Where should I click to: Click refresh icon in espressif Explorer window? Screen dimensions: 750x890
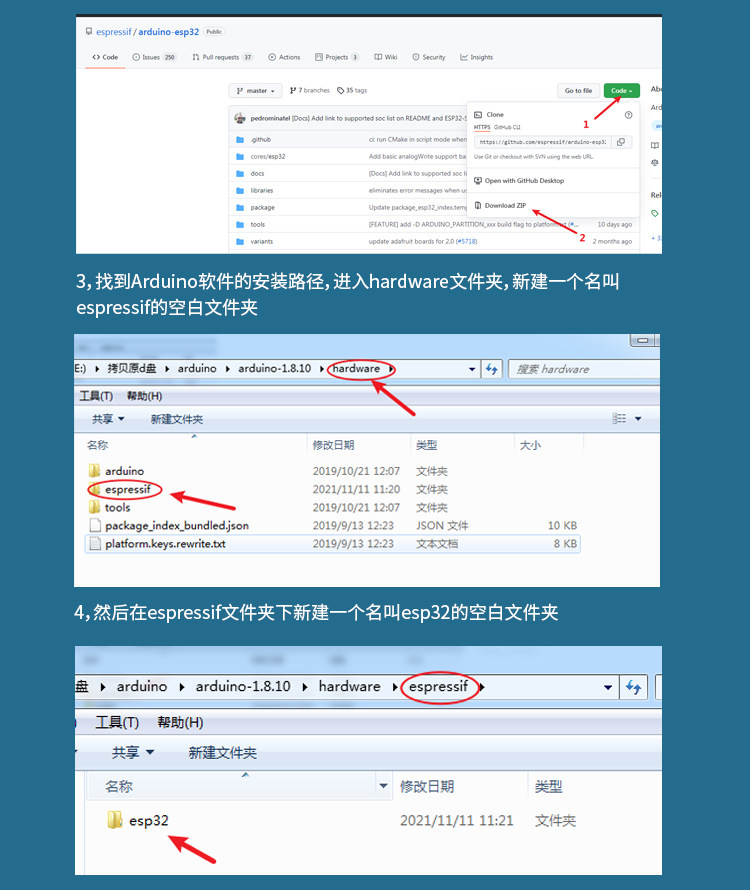pyautogui.click(x=633, y=688)
